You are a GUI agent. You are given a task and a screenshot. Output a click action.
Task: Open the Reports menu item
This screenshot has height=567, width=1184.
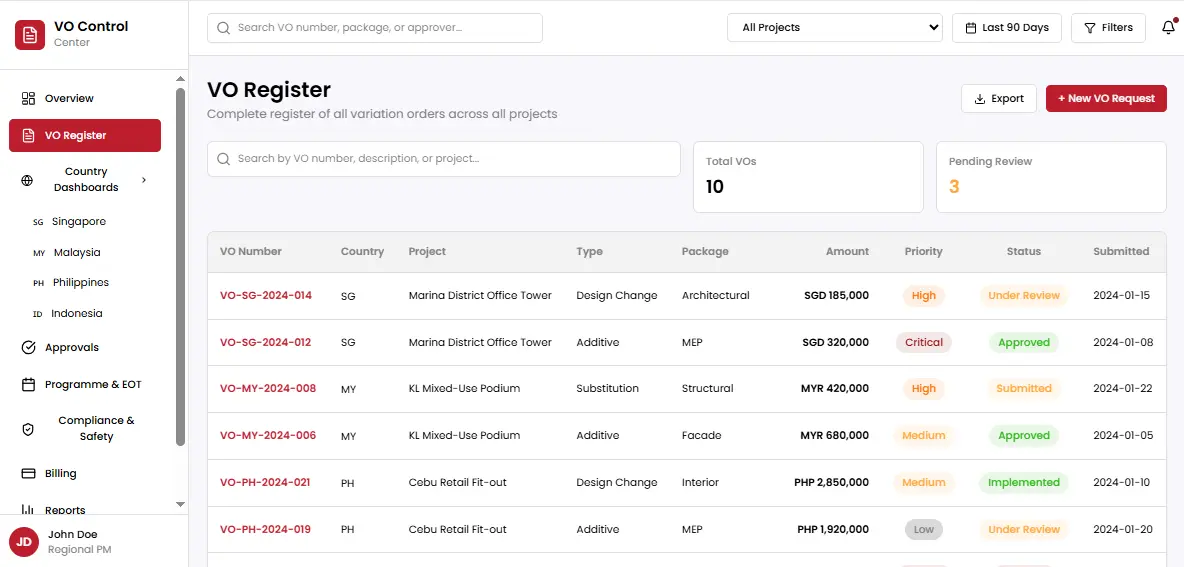tap(65, 510)
